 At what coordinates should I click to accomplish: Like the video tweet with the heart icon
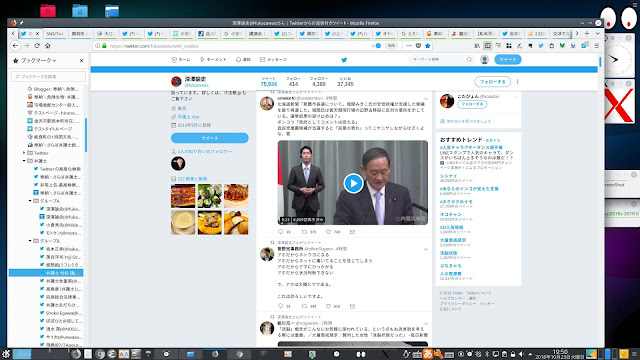point(328,231)
